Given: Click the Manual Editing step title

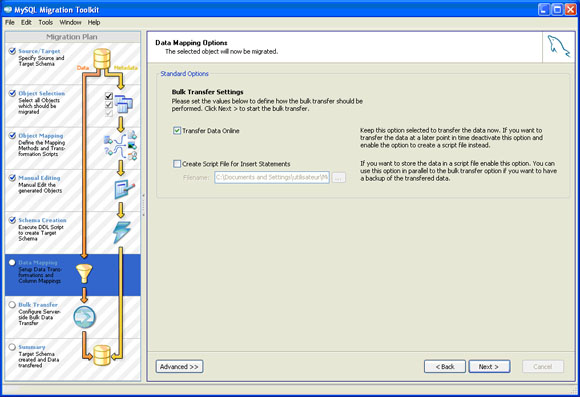Looking at the screenshot, I should [x=39, y=178].
